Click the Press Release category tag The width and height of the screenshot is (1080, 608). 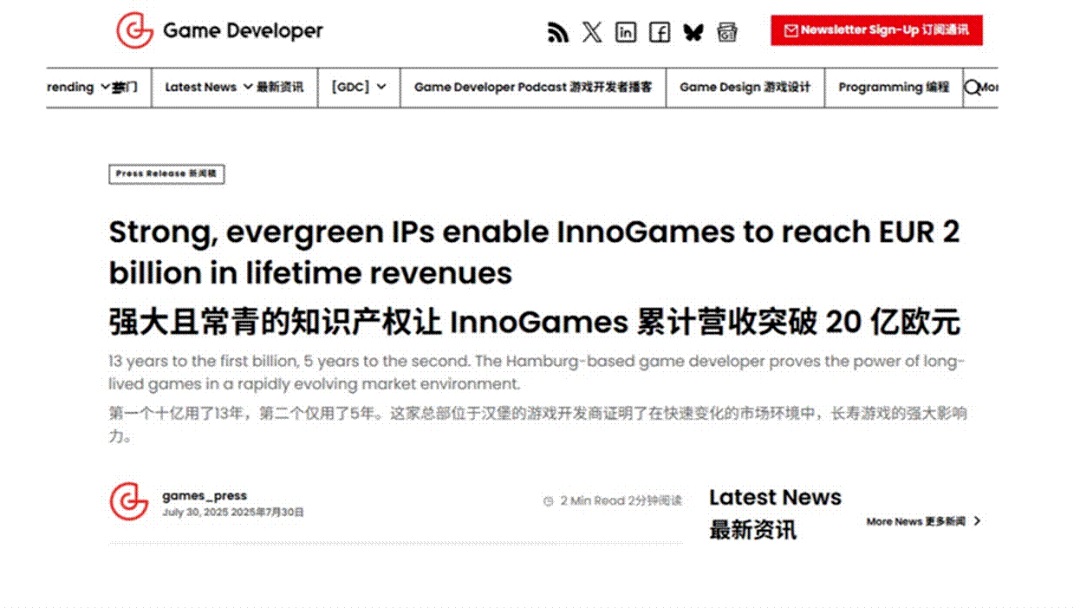pos(166,174)
